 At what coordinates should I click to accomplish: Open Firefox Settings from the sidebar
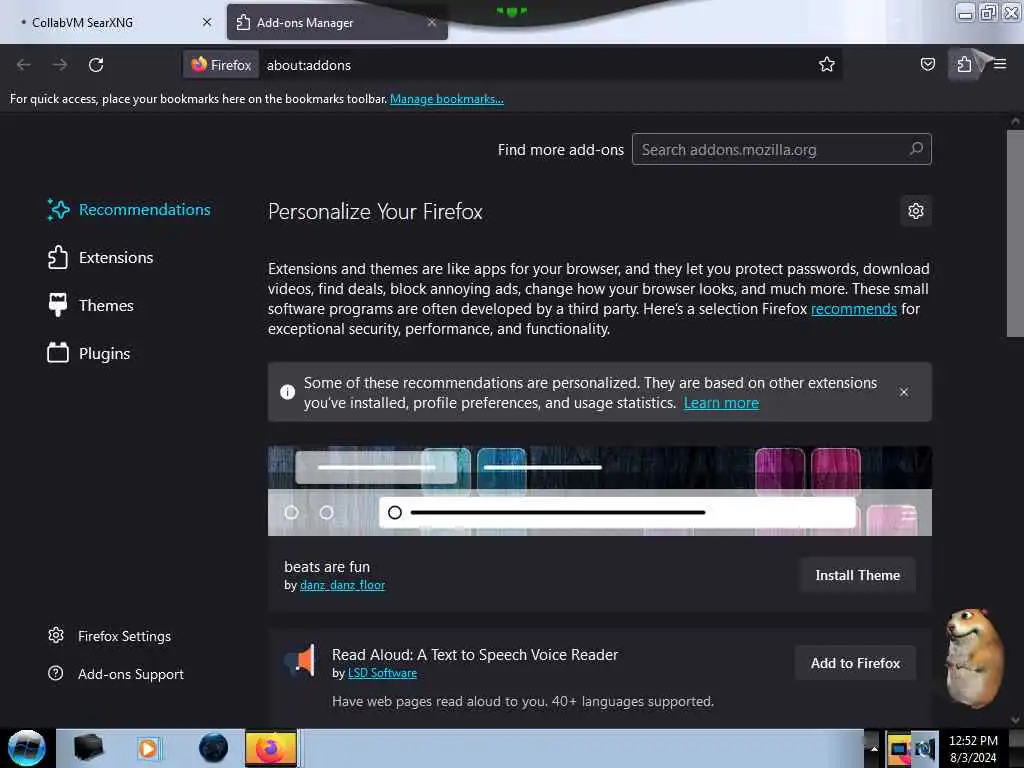tap(110, 635)
